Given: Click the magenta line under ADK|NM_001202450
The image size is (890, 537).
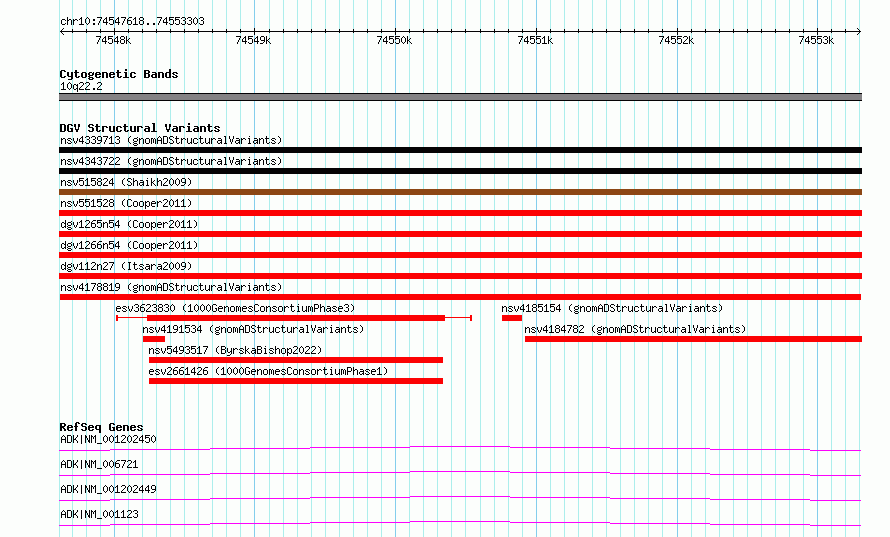Looking at the screenshot, I should pyautogui.click(x=460, y=448).
